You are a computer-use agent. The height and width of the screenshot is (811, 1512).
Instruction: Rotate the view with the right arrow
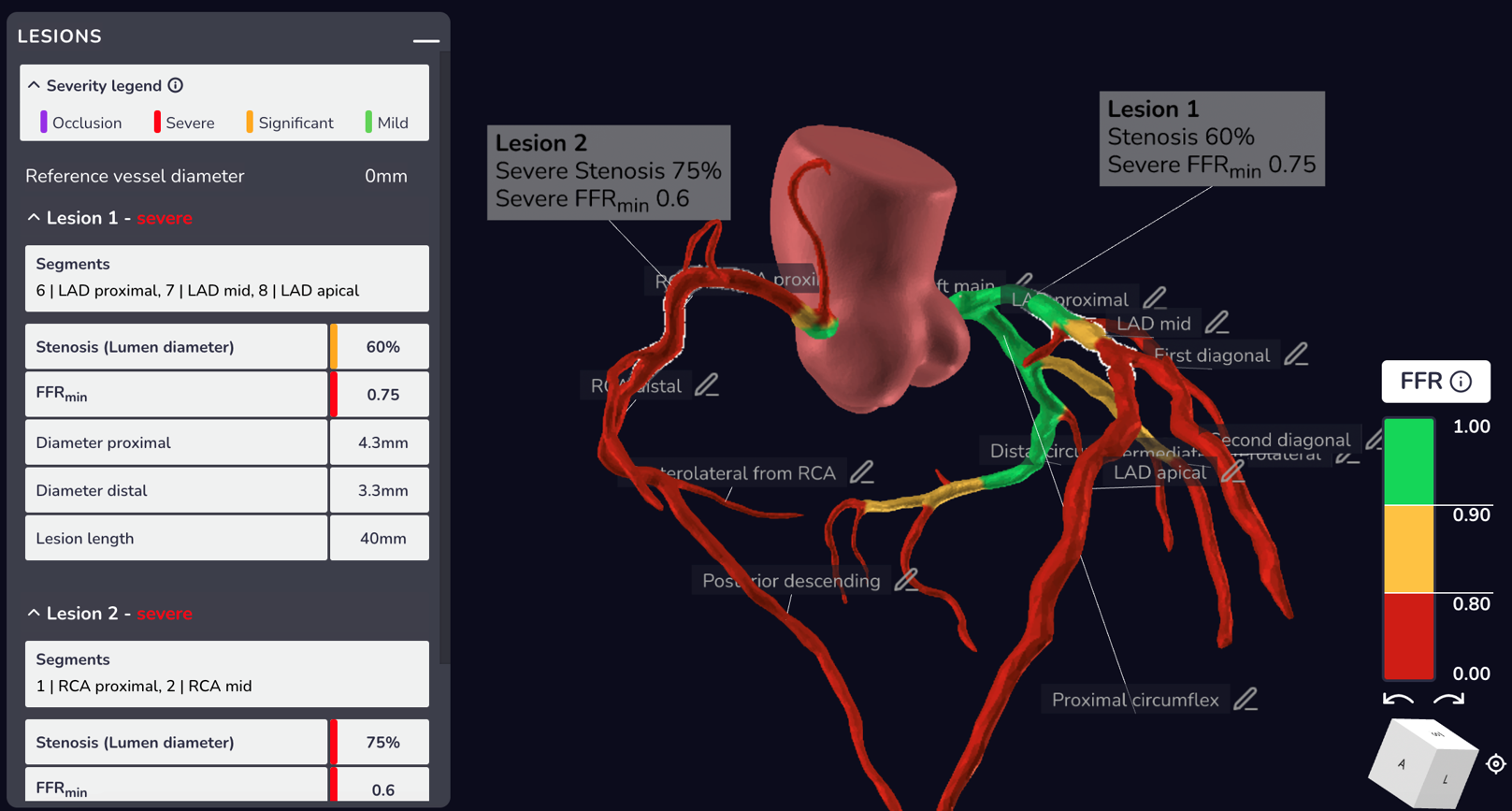pyautogui.click(x=1448, y=700)
